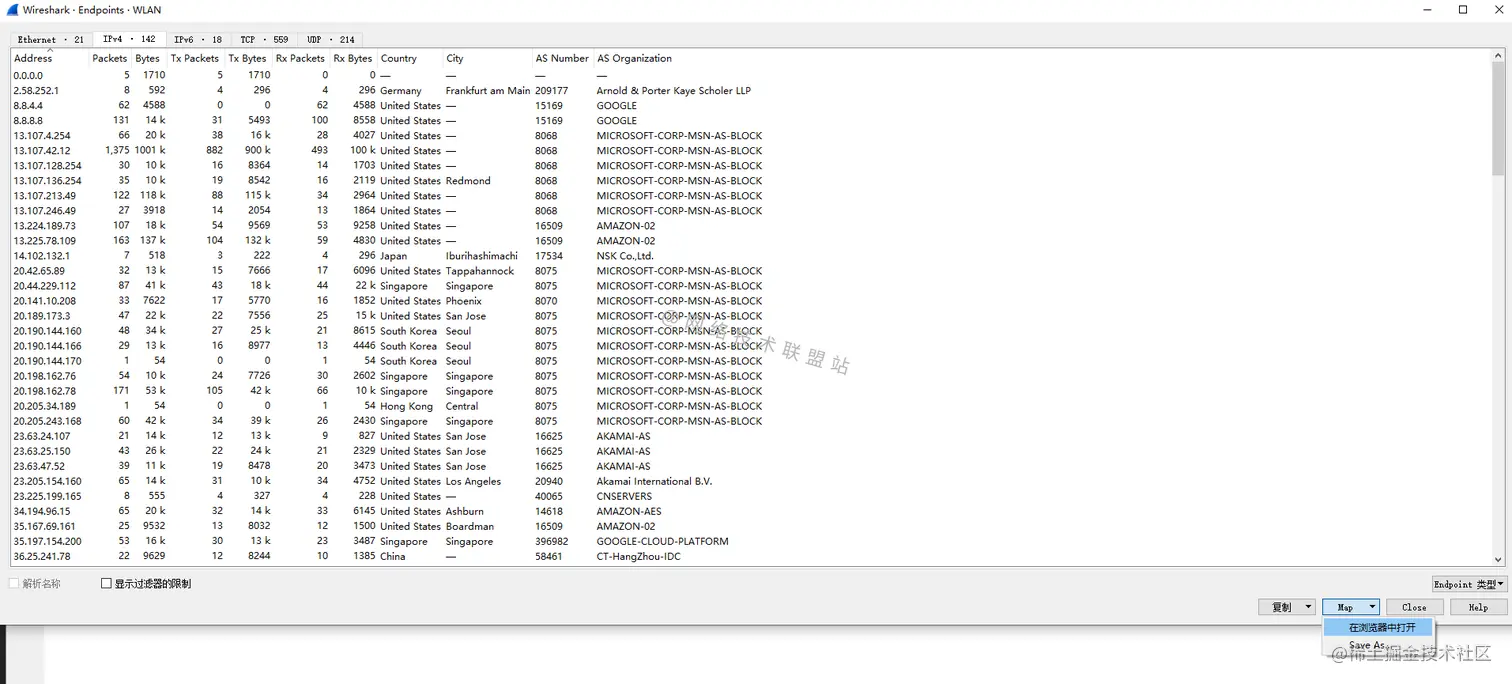Sort by Rx Bytes column header
Viewport: 1512px width, 684px height.
point(354,58)
